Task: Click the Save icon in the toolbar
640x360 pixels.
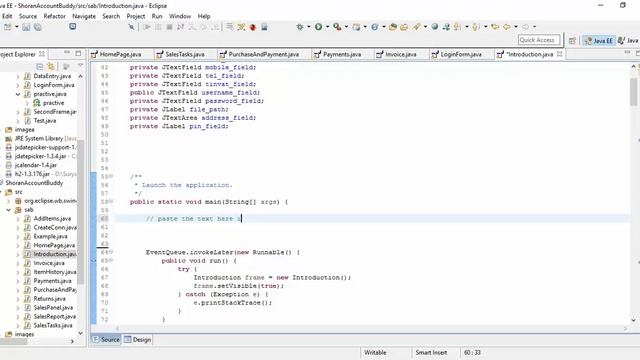Action: coord(26,27)
